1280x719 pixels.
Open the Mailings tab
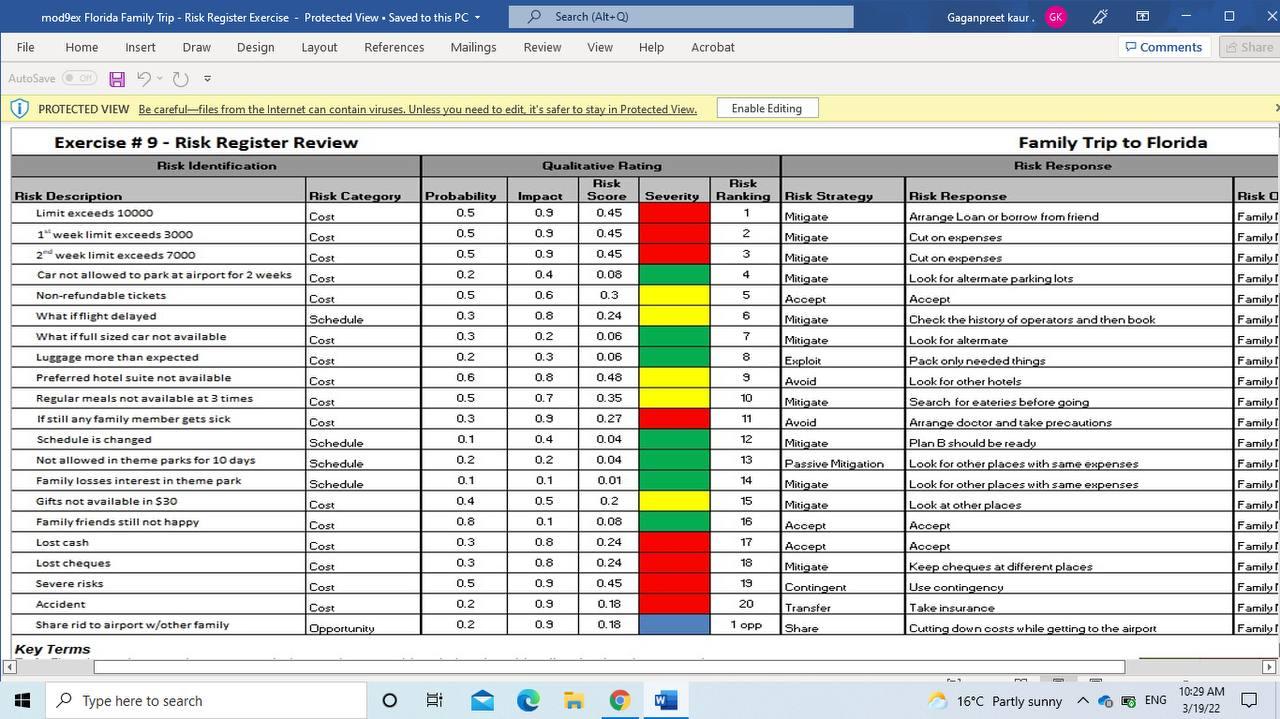coord(473,47)
